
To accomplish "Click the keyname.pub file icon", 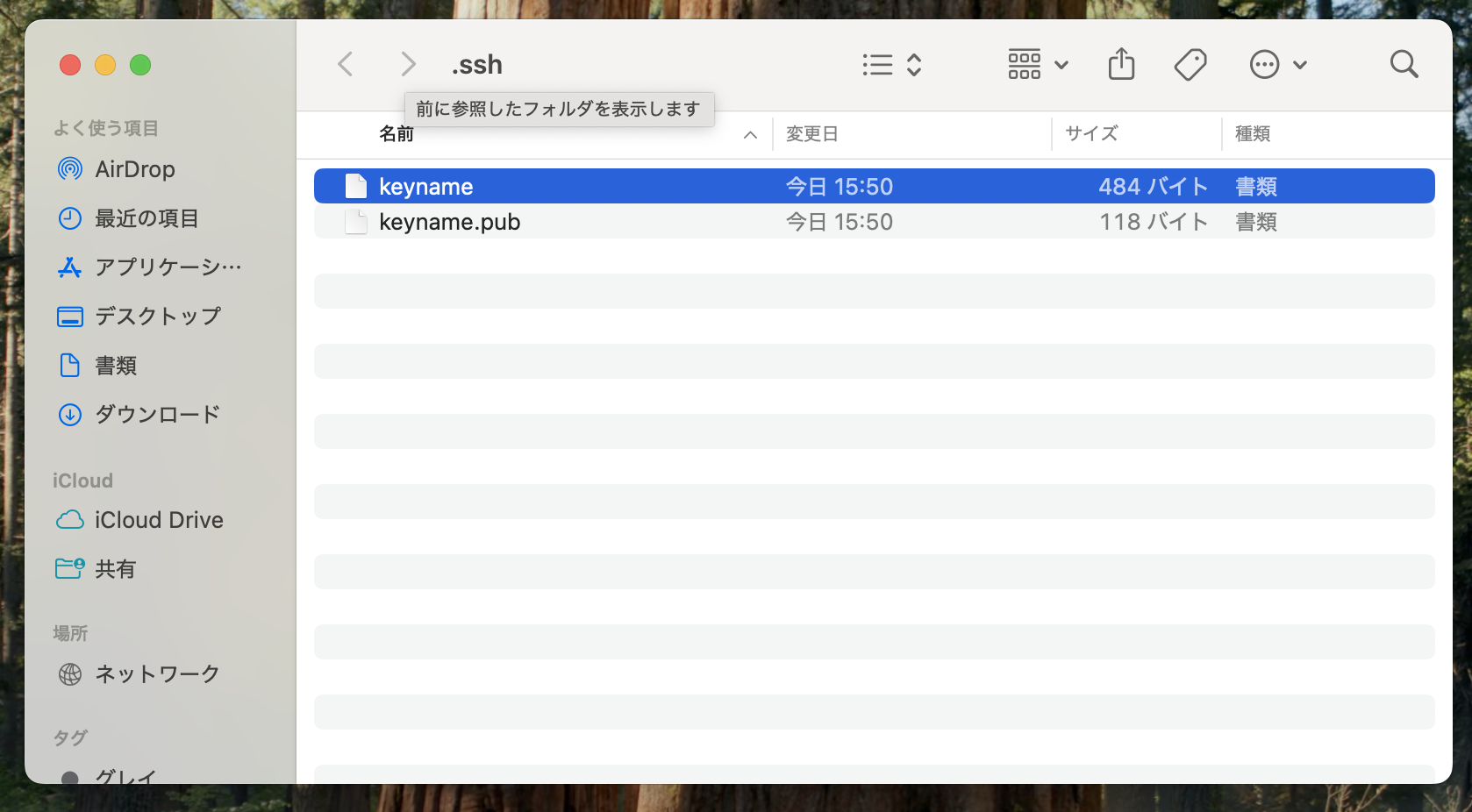I will (356, 221).
